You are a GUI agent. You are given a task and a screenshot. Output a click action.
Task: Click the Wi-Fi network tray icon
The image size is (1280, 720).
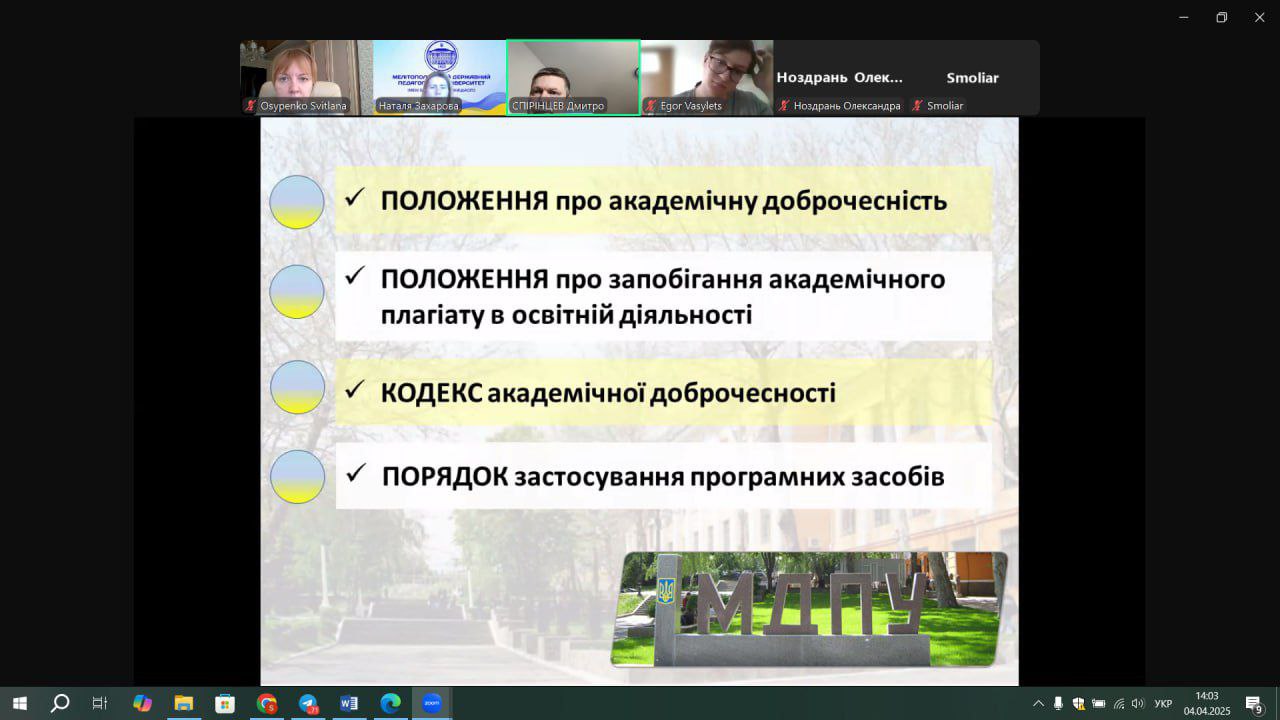[1118, 703]
